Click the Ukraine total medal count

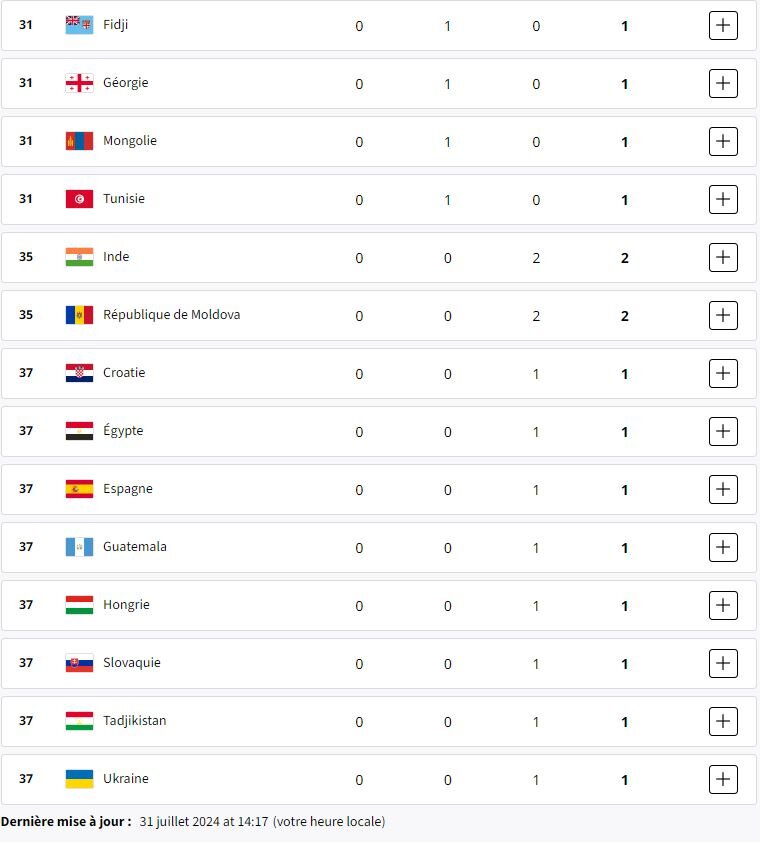click(625, 780)
